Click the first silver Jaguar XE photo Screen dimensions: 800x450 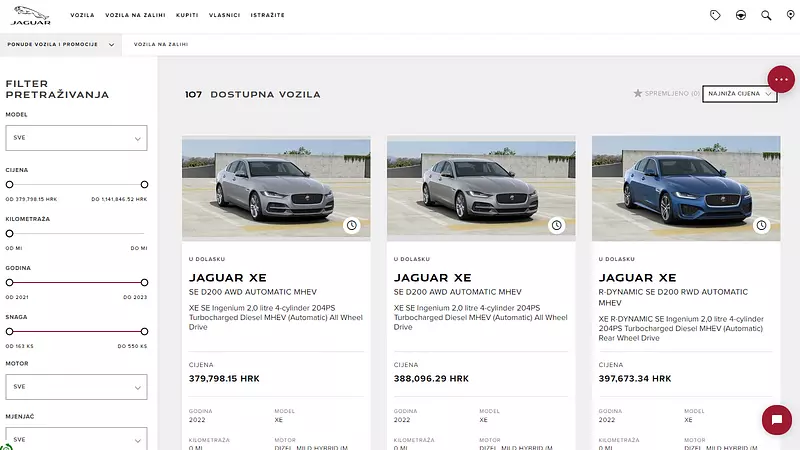[x=276, y=188]
